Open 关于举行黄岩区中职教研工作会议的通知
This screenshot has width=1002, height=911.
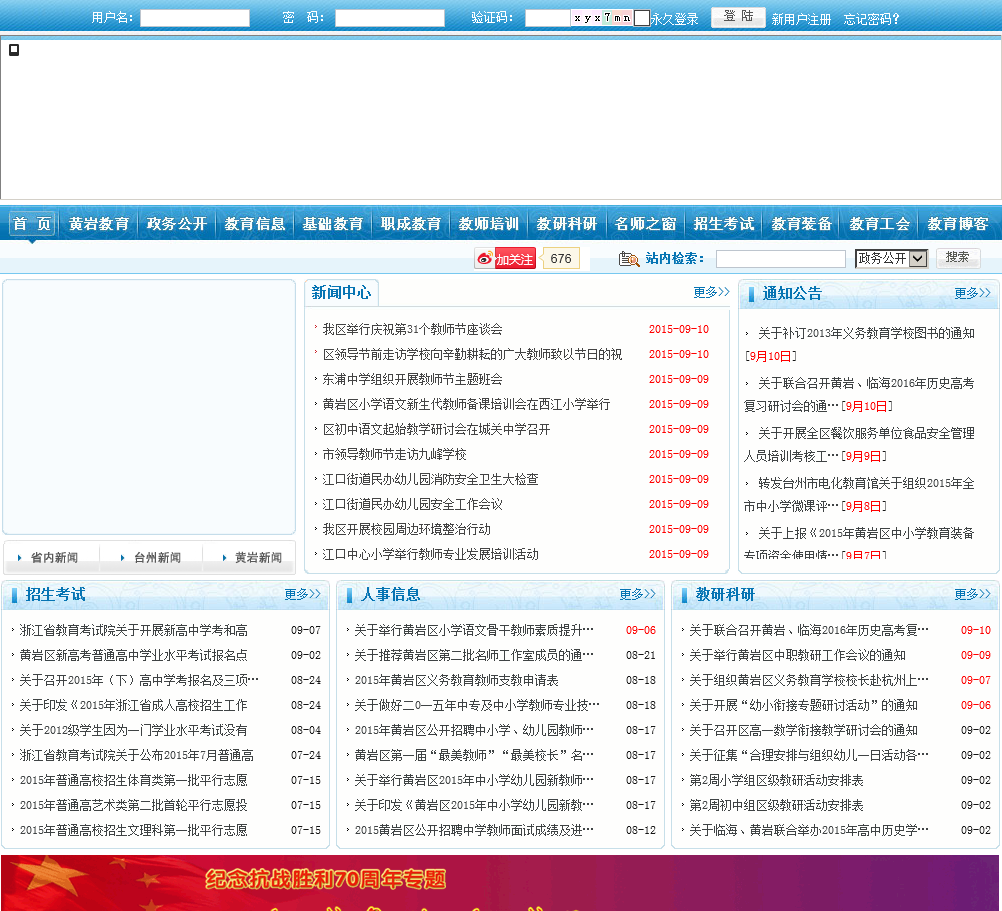(x=797, y=655)
